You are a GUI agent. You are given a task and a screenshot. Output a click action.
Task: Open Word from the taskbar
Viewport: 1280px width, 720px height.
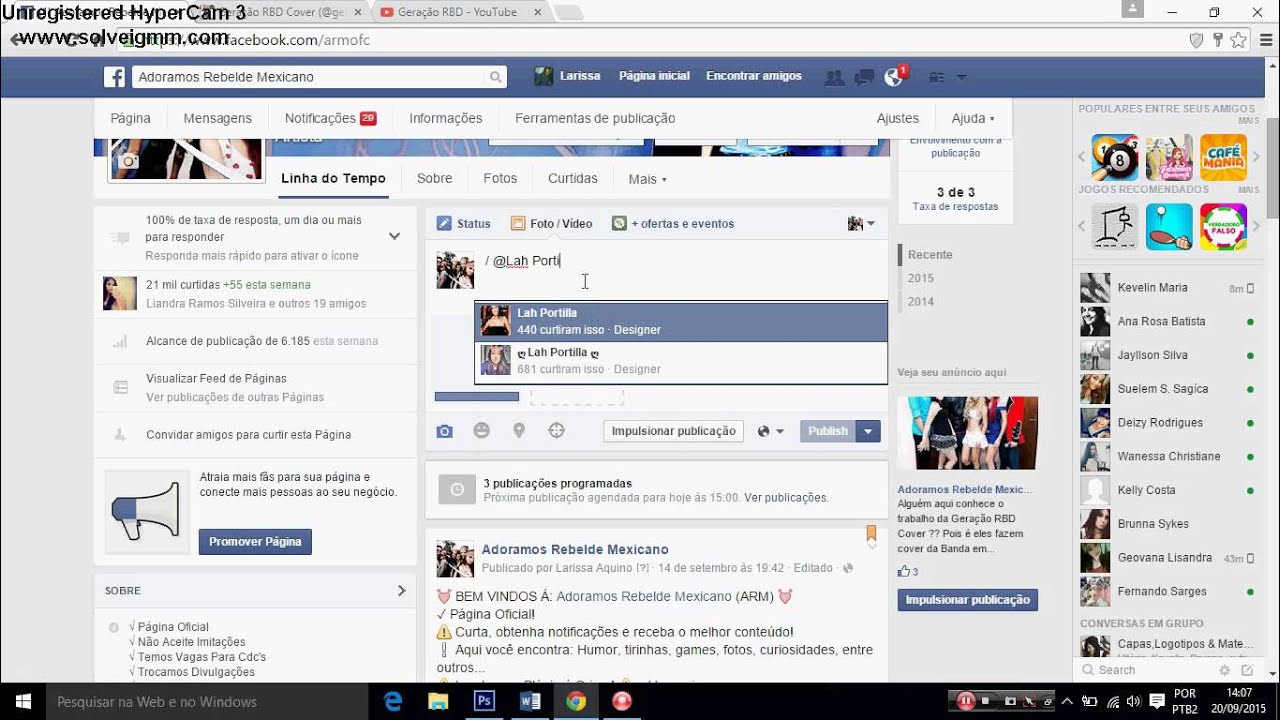(x=530, y=701)
